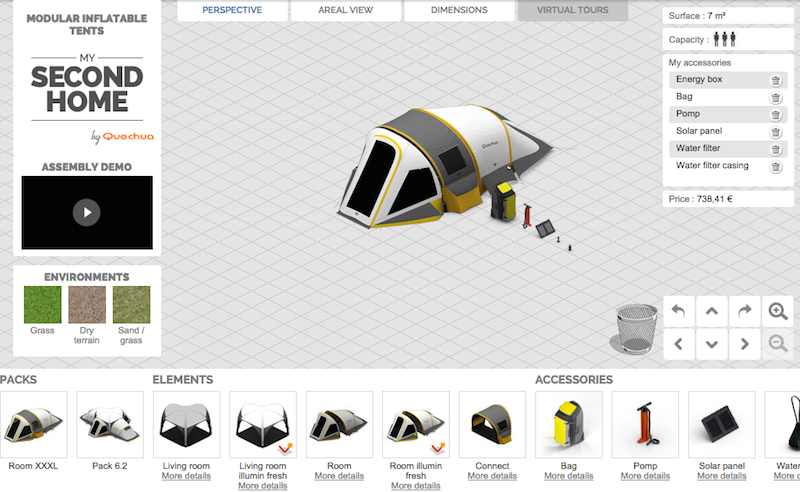Open More details under Bag
Screen dimensions: 800x492
(x=569, y=476)
